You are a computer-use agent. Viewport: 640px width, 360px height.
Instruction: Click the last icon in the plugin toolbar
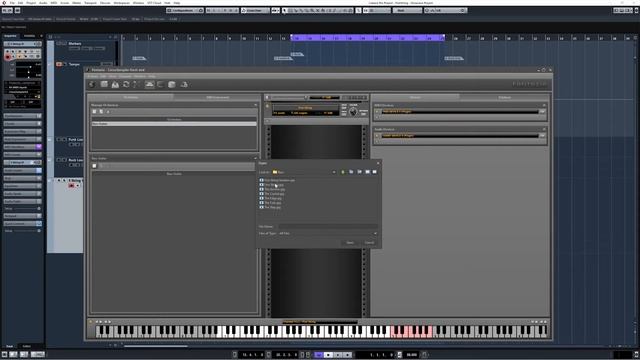point(184,84)
